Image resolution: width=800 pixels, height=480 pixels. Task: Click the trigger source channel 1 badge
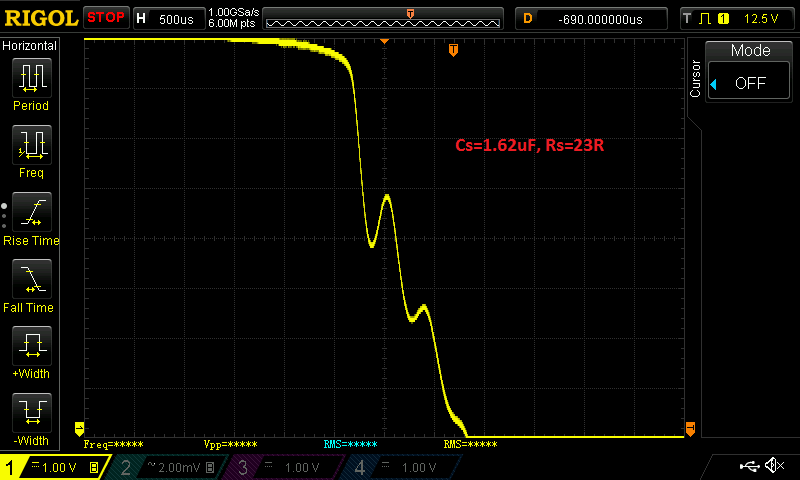click(723, 19)
